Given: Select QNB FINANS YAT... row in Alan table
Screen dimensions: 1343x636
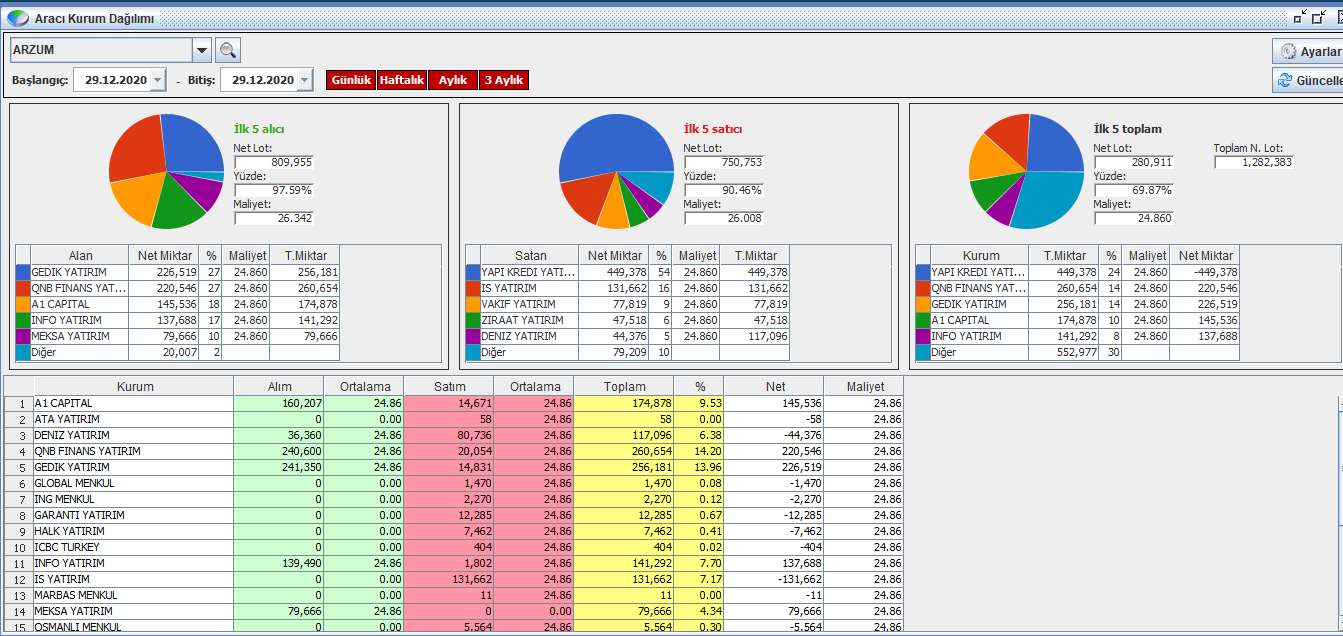Looking at the screenshot, I should (178, 288).
